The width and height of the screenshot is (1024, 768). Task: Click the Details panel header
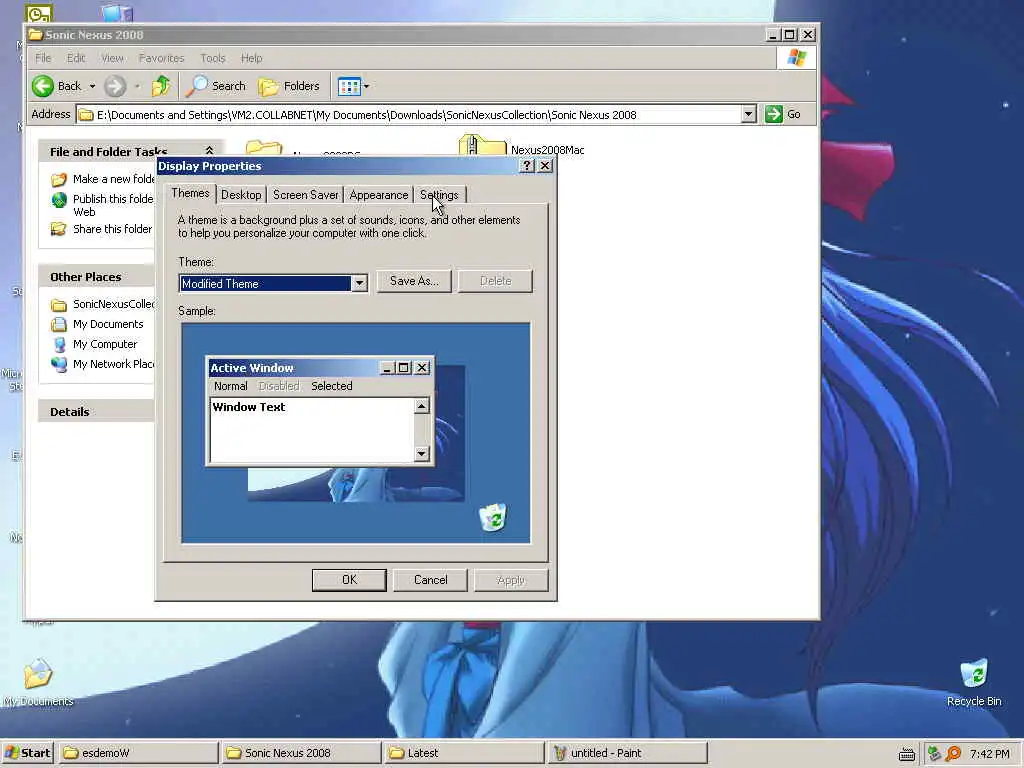tap(97, 411)
